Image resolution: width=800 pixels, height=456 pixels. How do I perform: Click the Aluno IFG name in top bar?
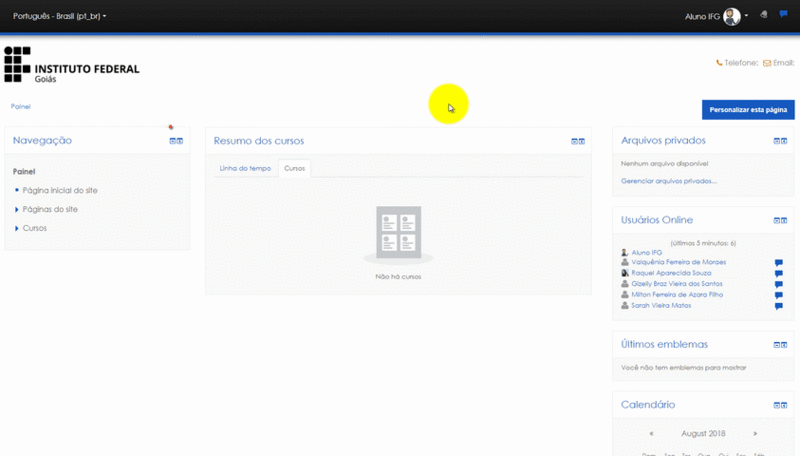703,16
